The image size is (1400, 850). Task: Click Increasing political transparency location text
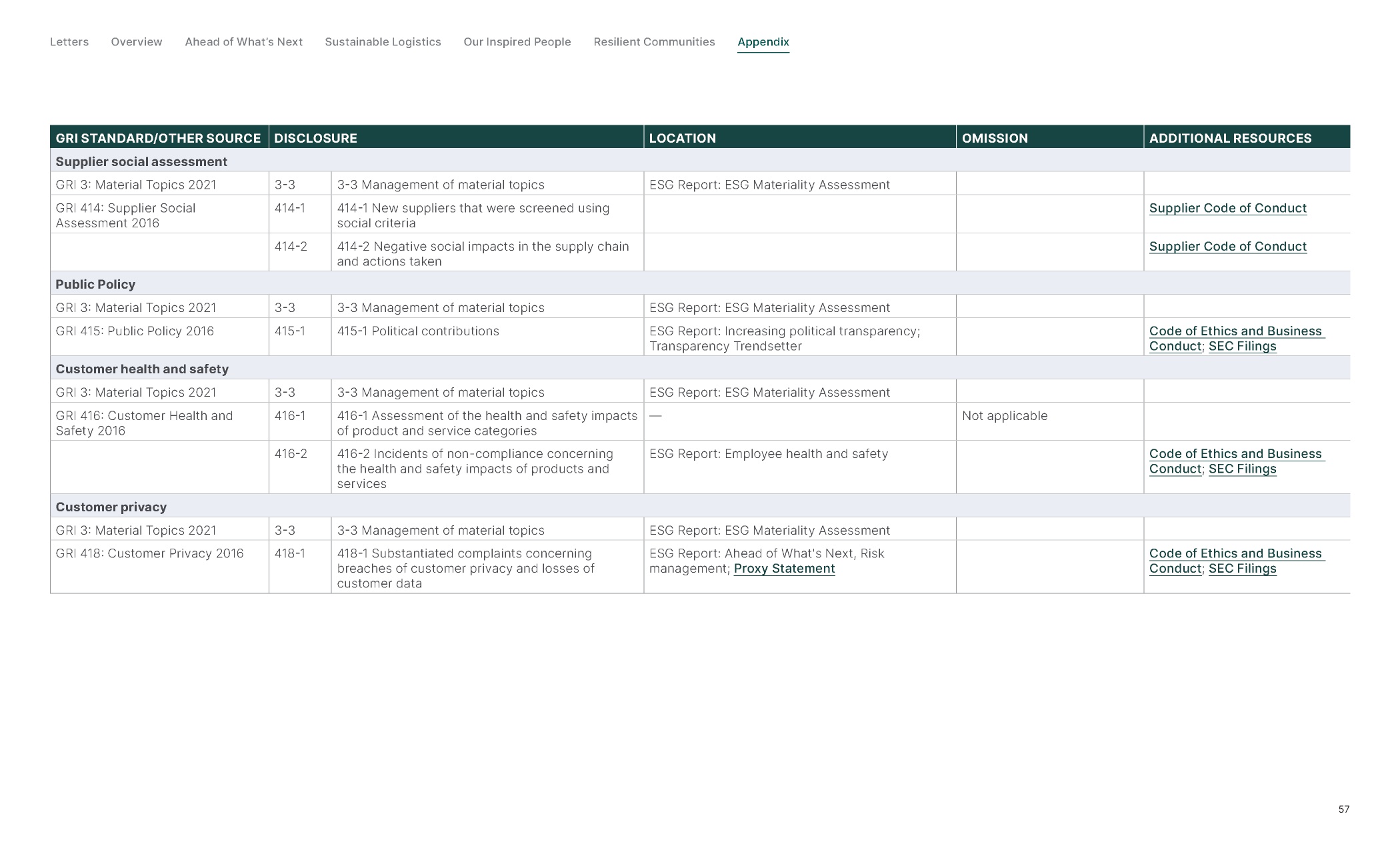point(785,339)
